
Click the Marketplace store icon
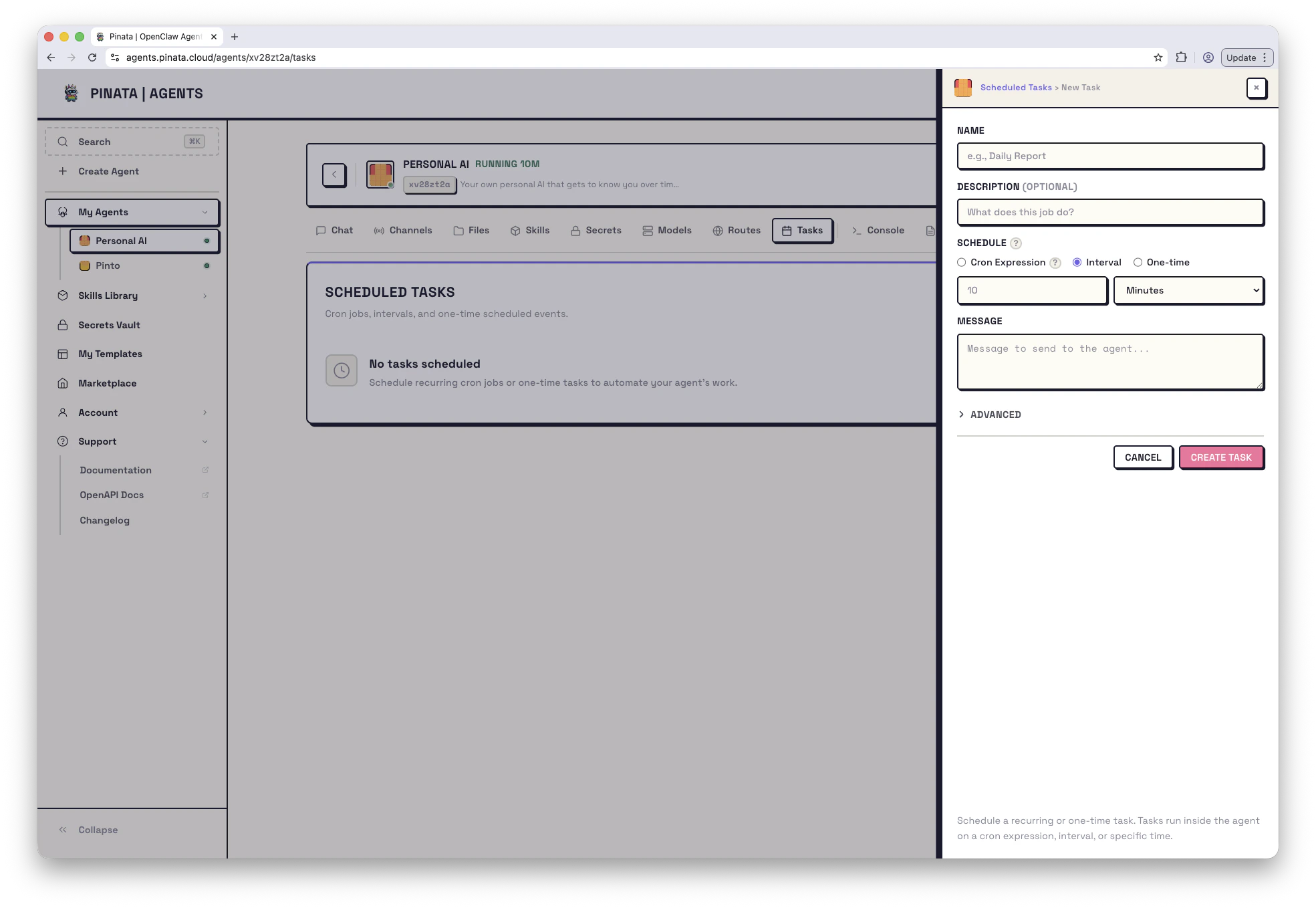[x=63, y=383]
